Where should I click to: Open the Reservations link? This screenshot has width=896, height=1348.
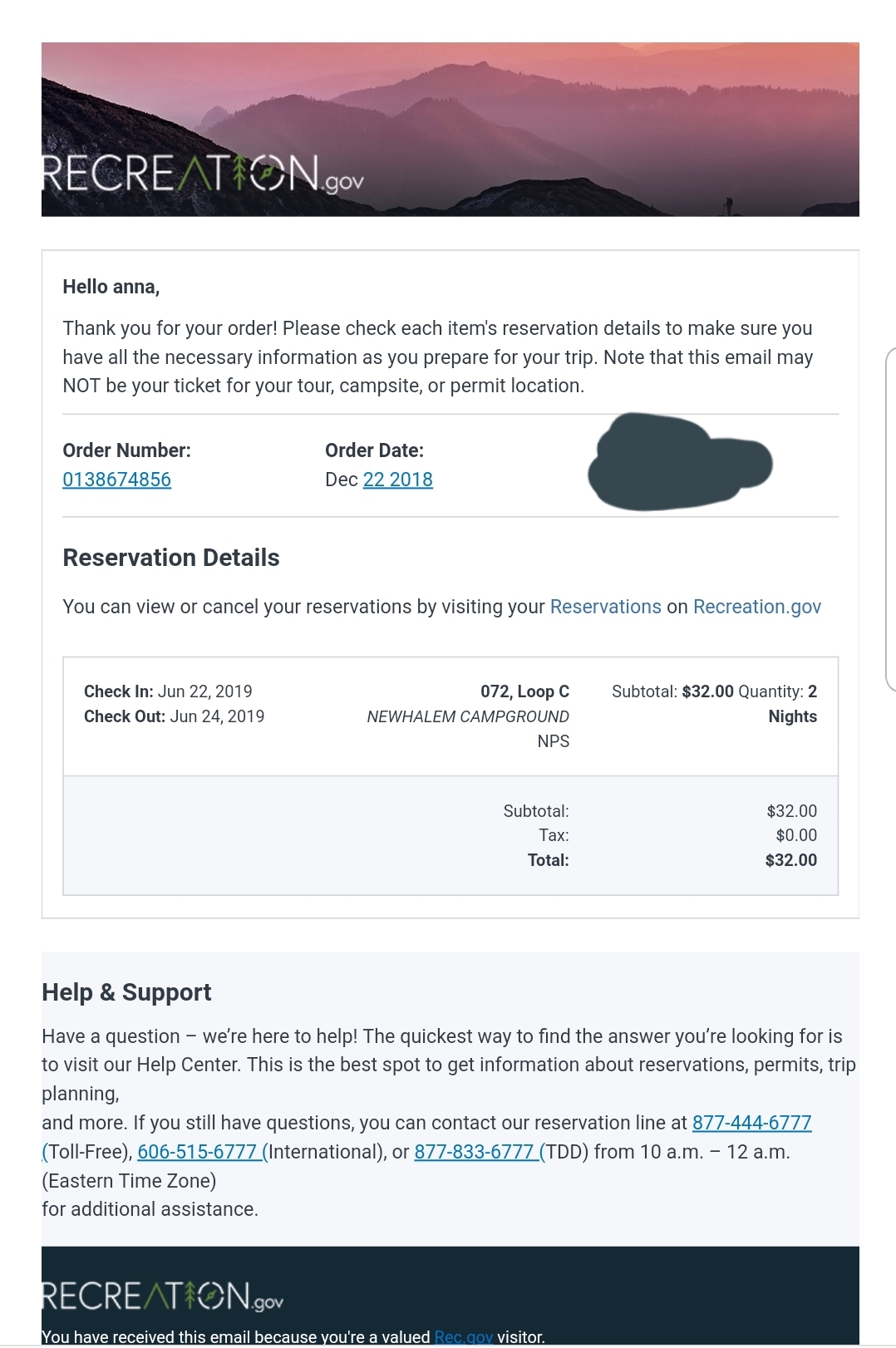605,607
